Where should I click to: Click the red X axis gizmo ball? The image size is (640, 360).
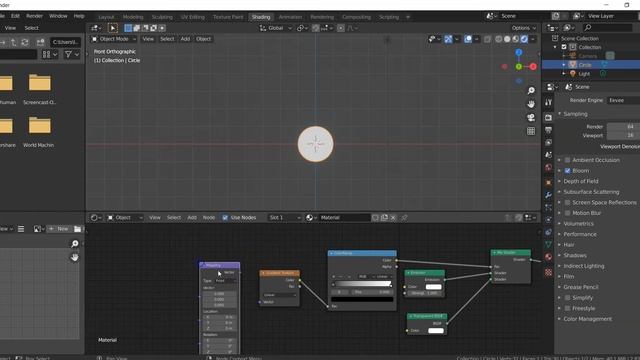(x=533, y=67)
